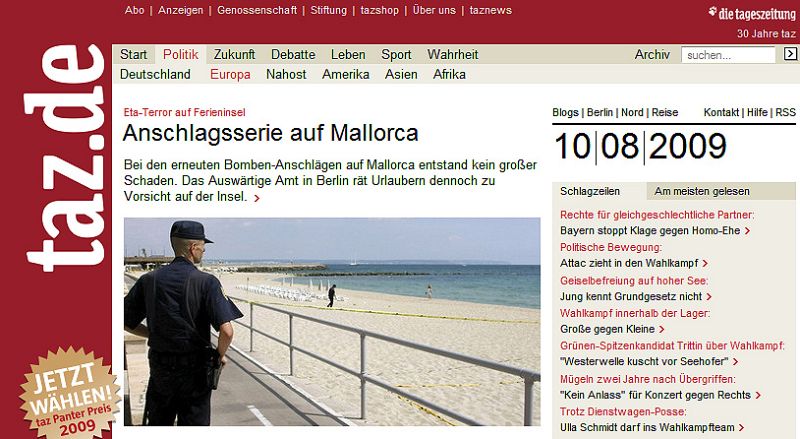Open the tazshop link in top bar
800x439 pixels.
click(376, 10)
